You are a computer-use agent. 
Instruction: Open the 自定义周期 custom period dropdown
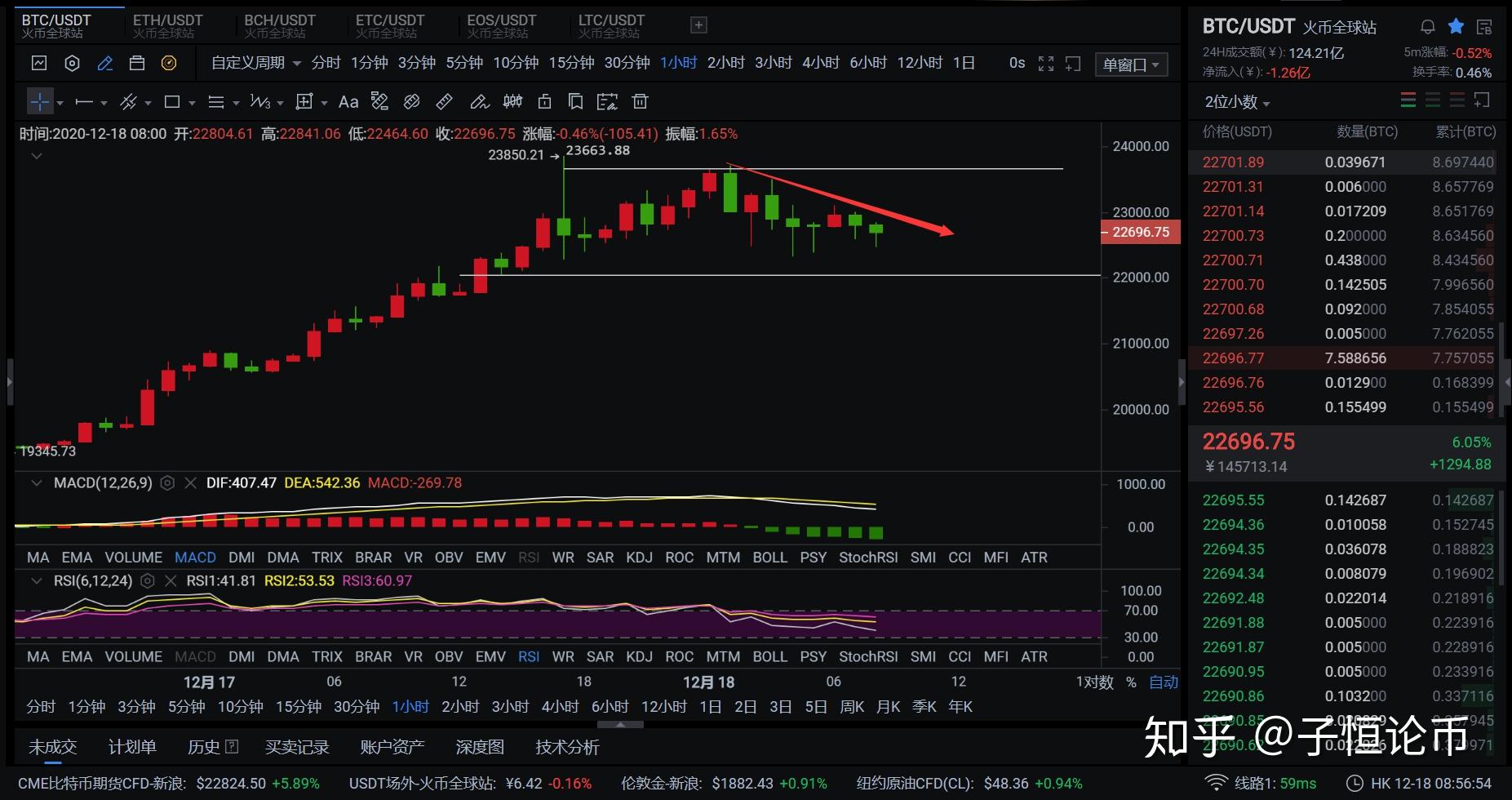256,63
